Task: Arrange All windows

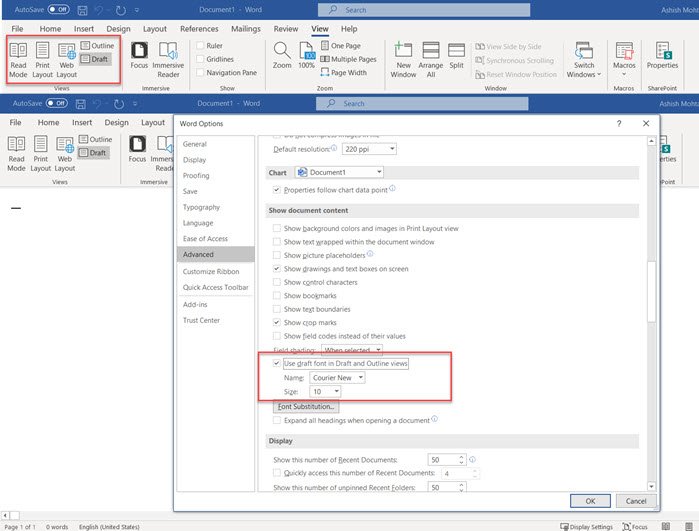Action: (x=431, y=60)
